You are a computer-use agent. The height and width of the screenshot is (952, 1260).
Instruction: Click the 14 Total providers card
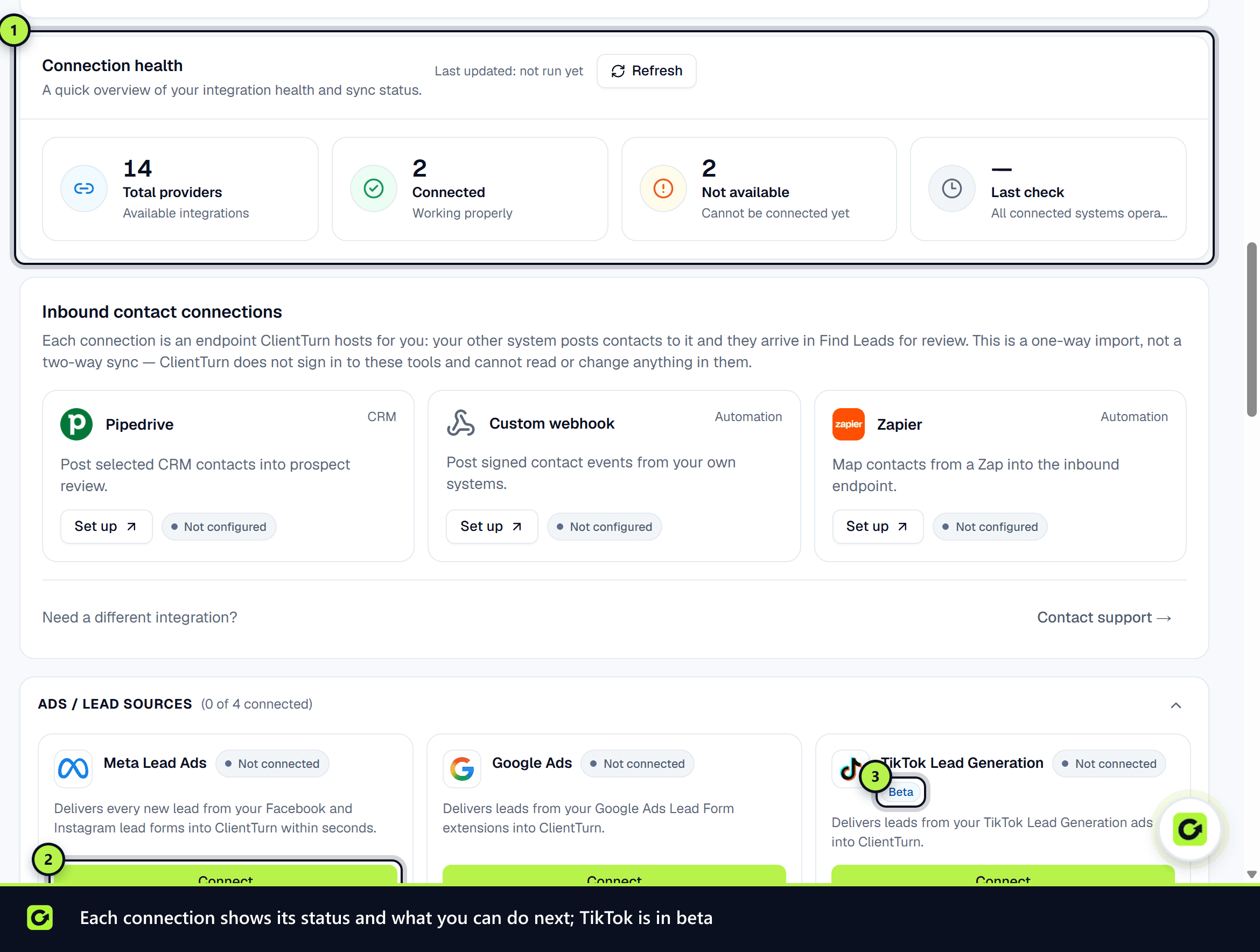coord(180,188)
